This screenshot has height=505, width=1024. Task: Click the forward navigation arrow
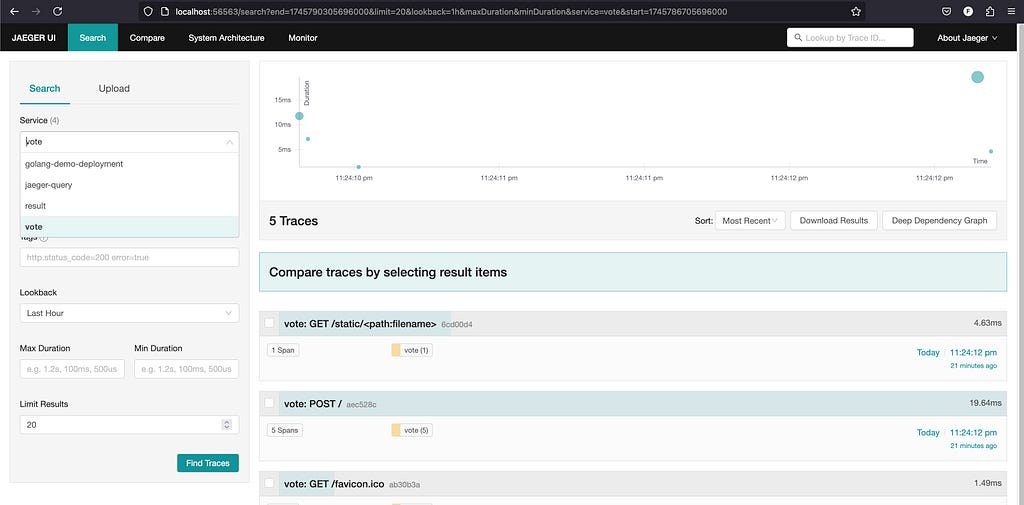point(36,11)
